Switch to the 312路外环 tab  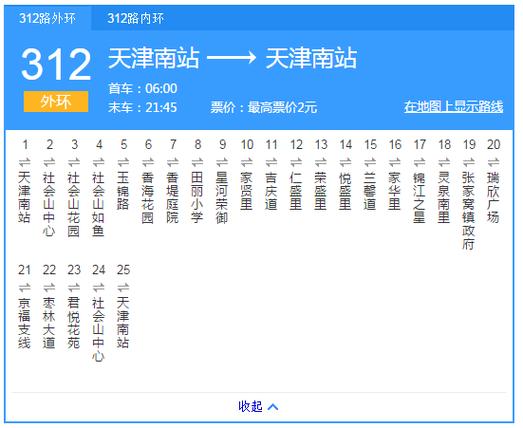(x=47, y=18)
